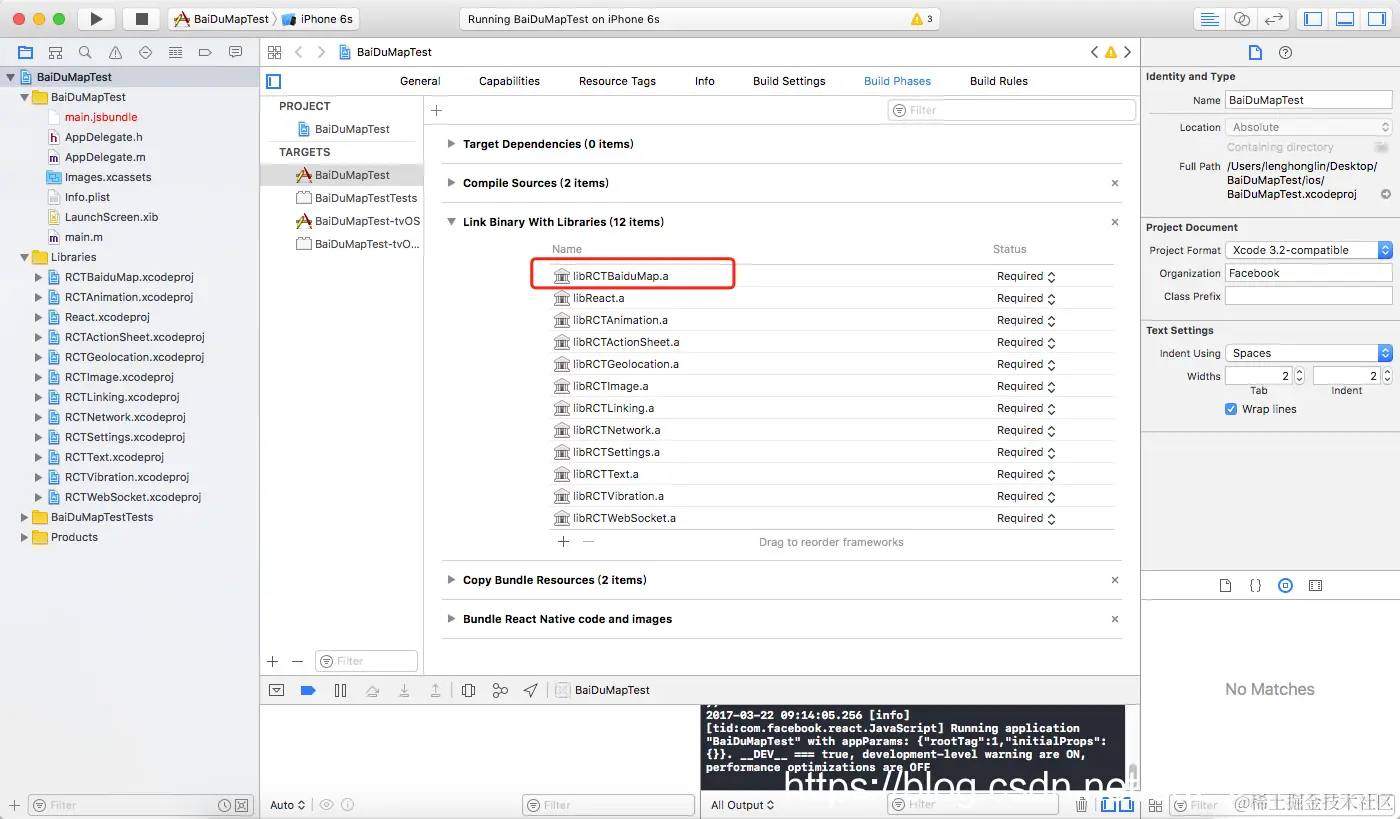Click the yellow warning indicator showing 3
This screenshot has width=1400, height=819.
(922, 19)
